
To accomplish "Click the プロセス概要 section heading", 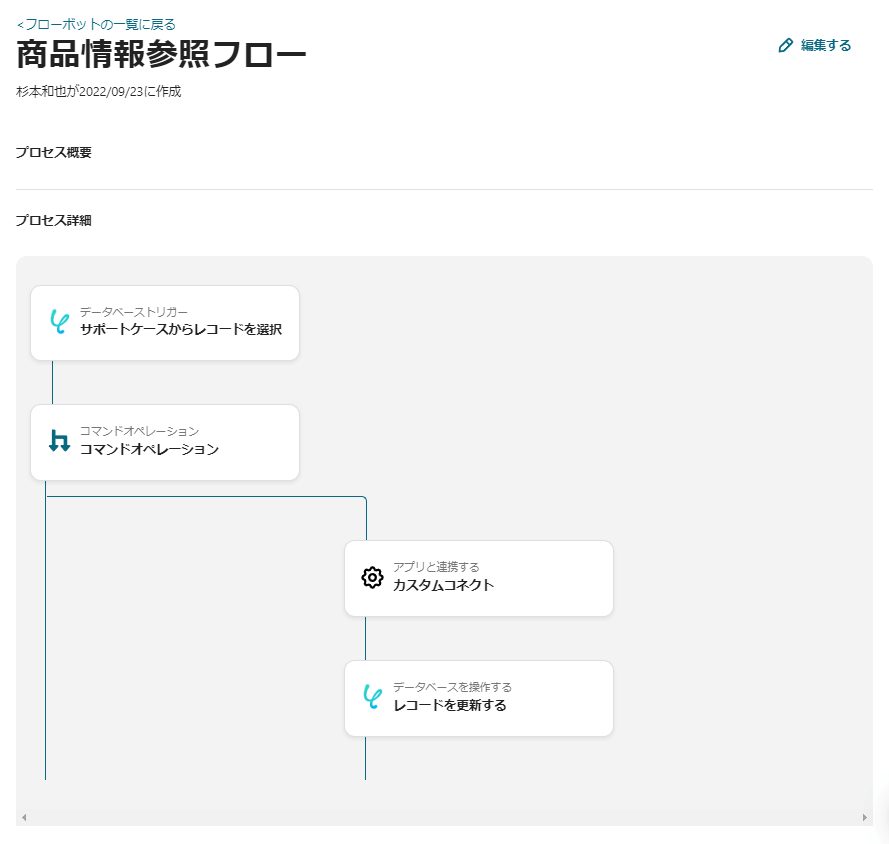I will [54, 153].
